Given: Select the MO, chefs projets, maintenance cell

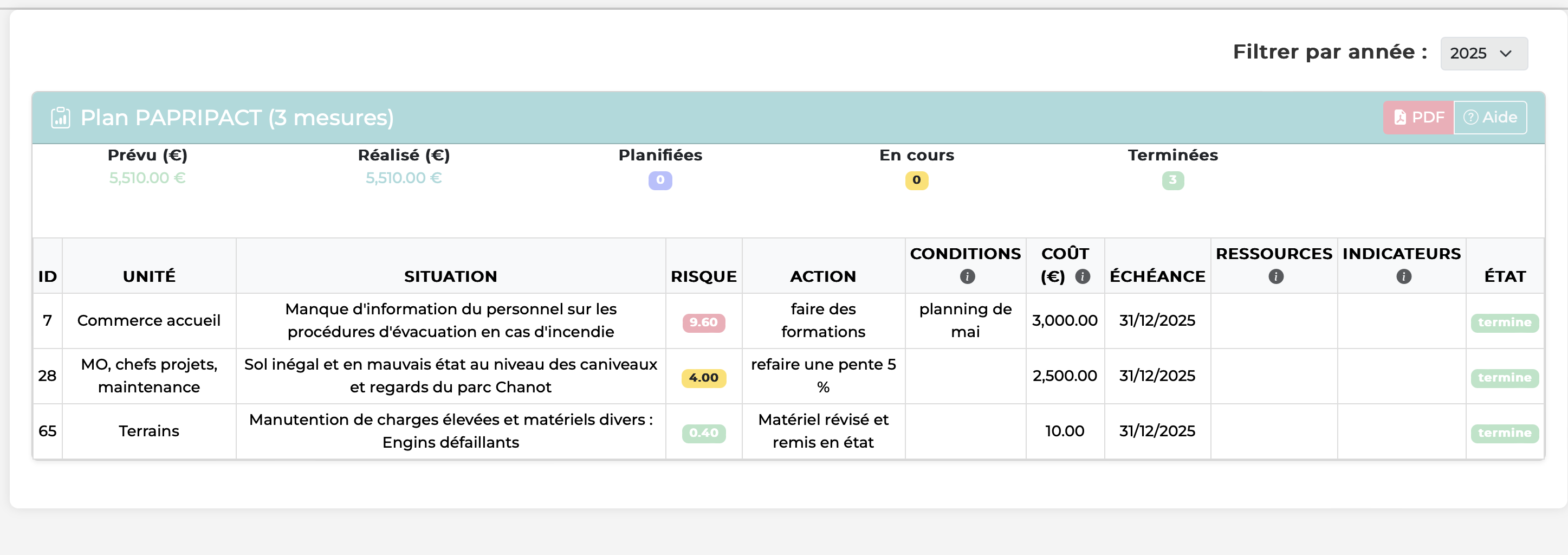Looking at the screenshot, I should coord(149,376).
